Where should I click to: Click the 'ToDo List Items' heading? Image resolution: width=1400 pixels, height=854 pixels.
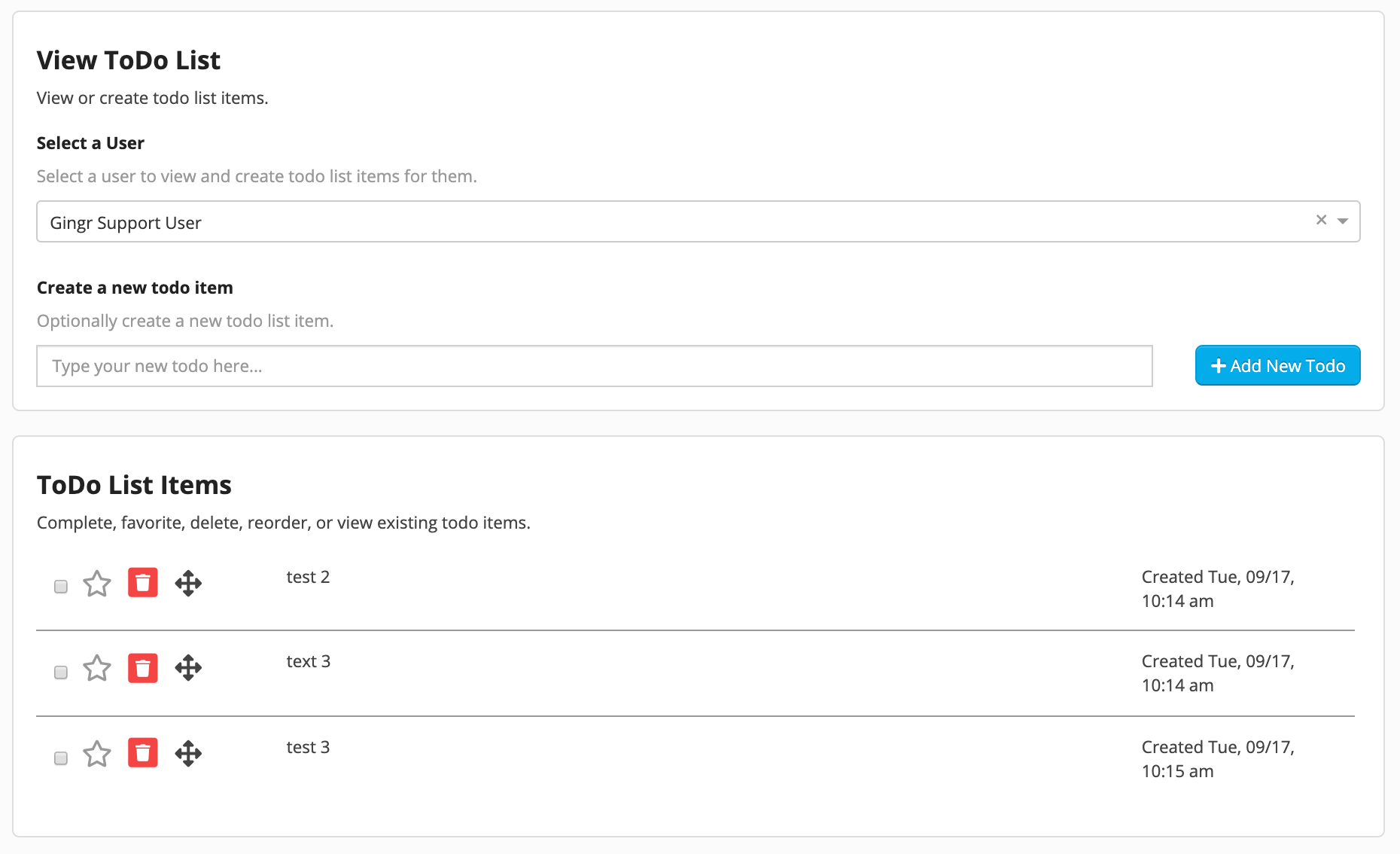coord(134,485)
